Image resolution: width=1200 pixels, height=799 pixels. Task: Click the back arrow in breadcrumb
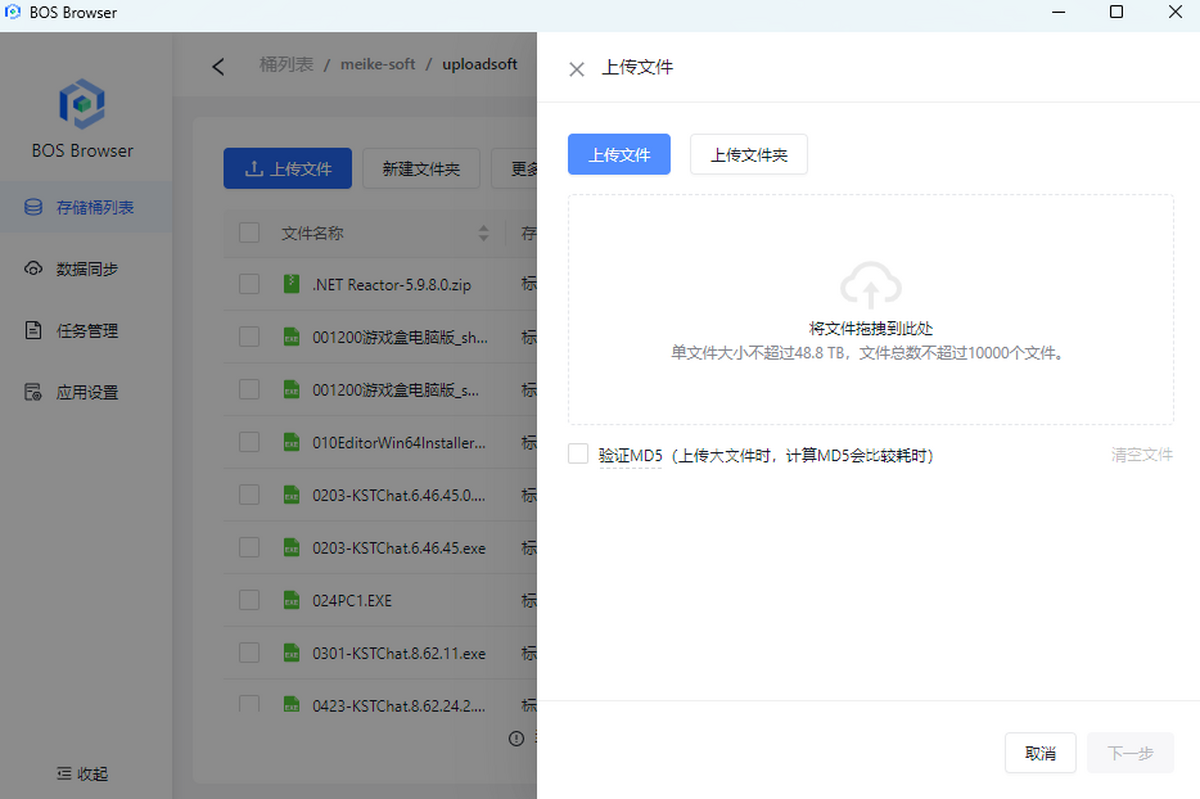[x=218, y=67]
